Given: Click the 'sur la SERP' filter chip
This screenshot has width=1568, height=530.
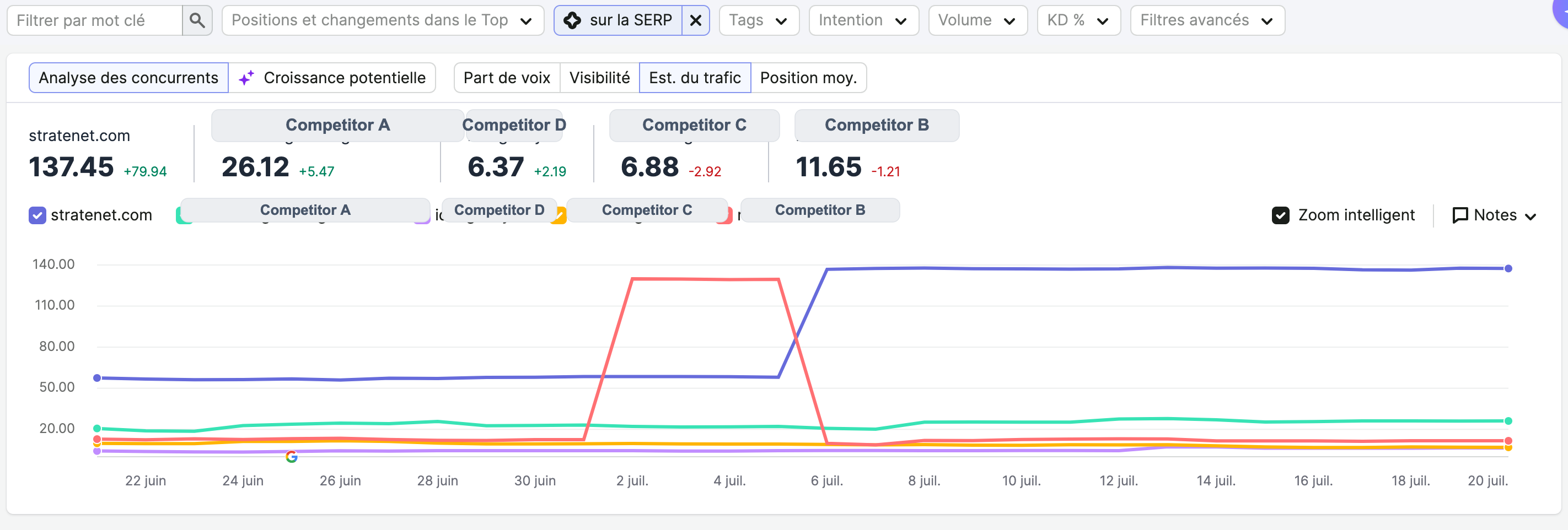Looking at the screenshot, I should pyautogui.click(x=619, y=20).
